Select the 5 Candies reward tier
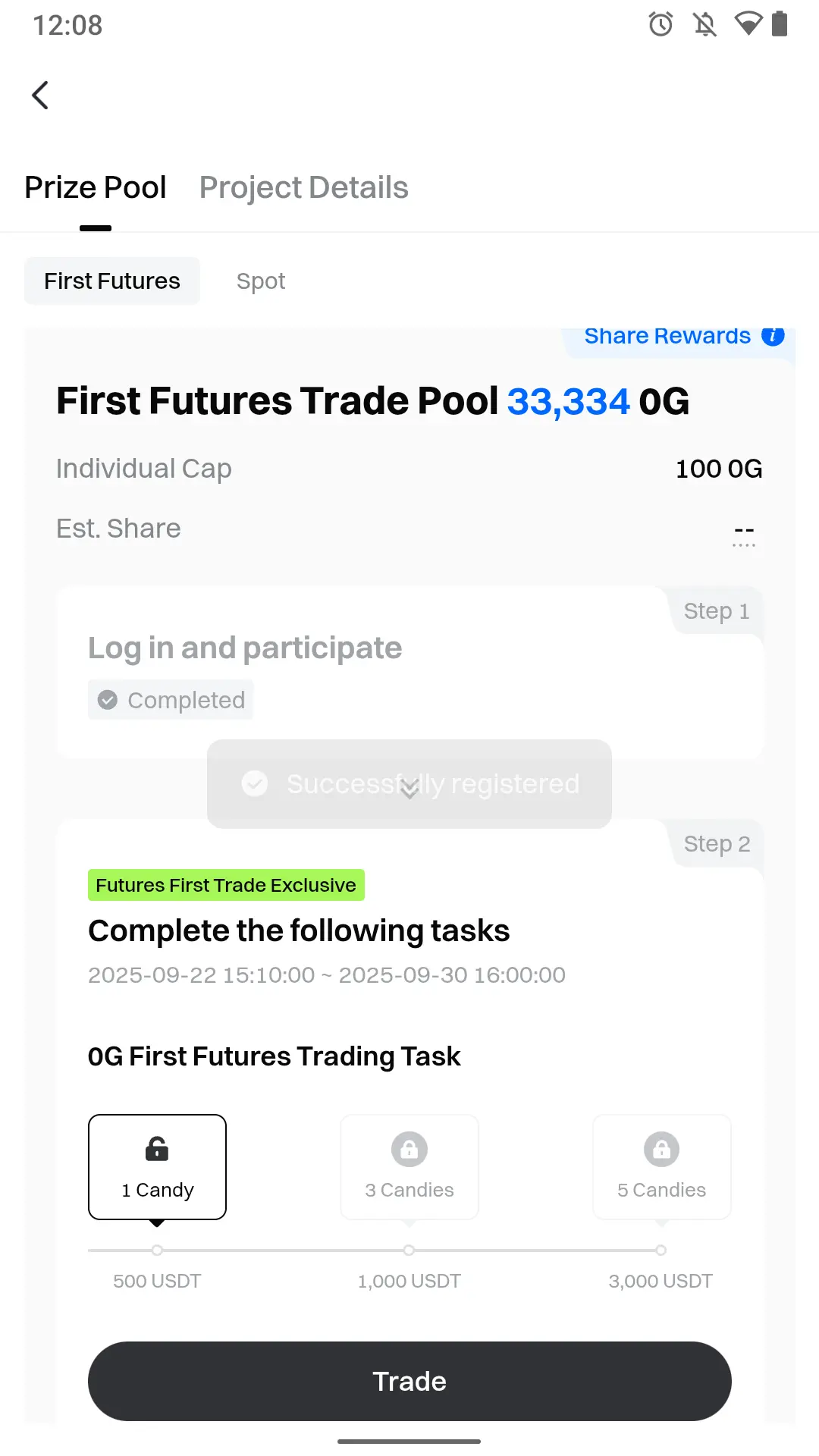The width and height of the screenshot is (819, 1456). point(661,1167)
